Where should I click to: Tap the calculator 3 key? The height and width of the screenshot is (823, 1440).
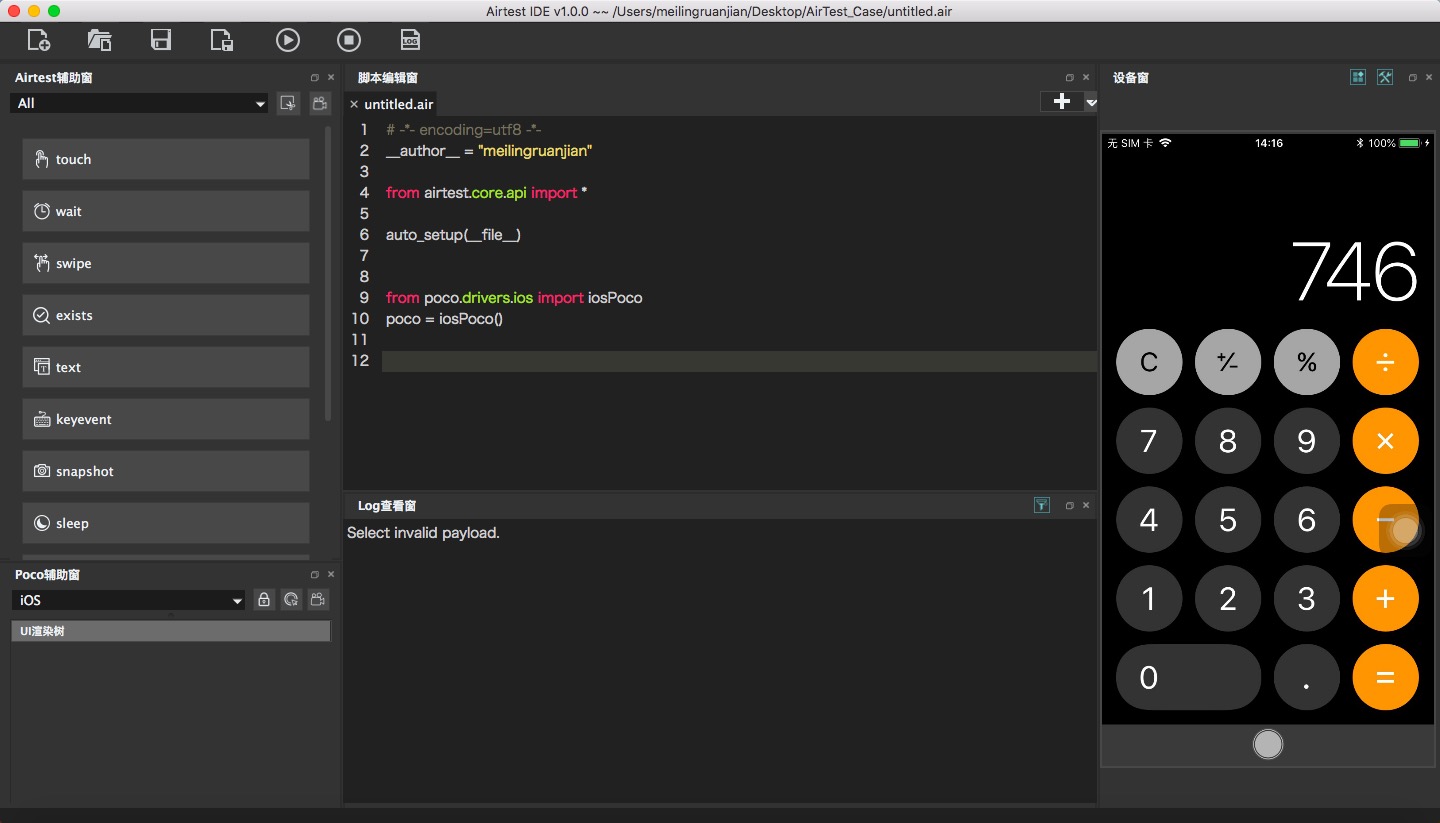coord(1307,598)
